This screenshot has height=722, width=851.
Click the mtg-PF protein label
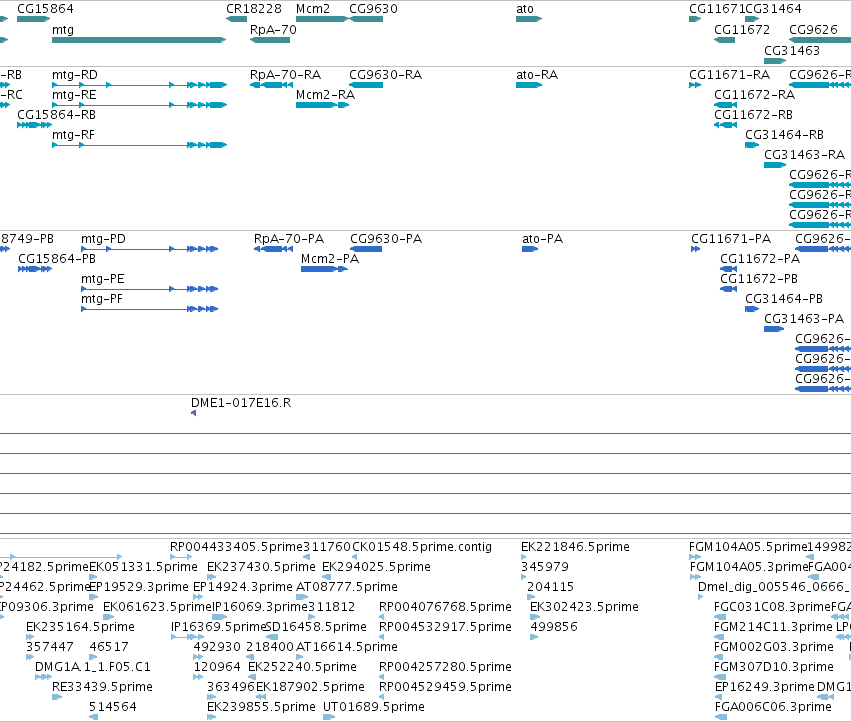(102, 299)
